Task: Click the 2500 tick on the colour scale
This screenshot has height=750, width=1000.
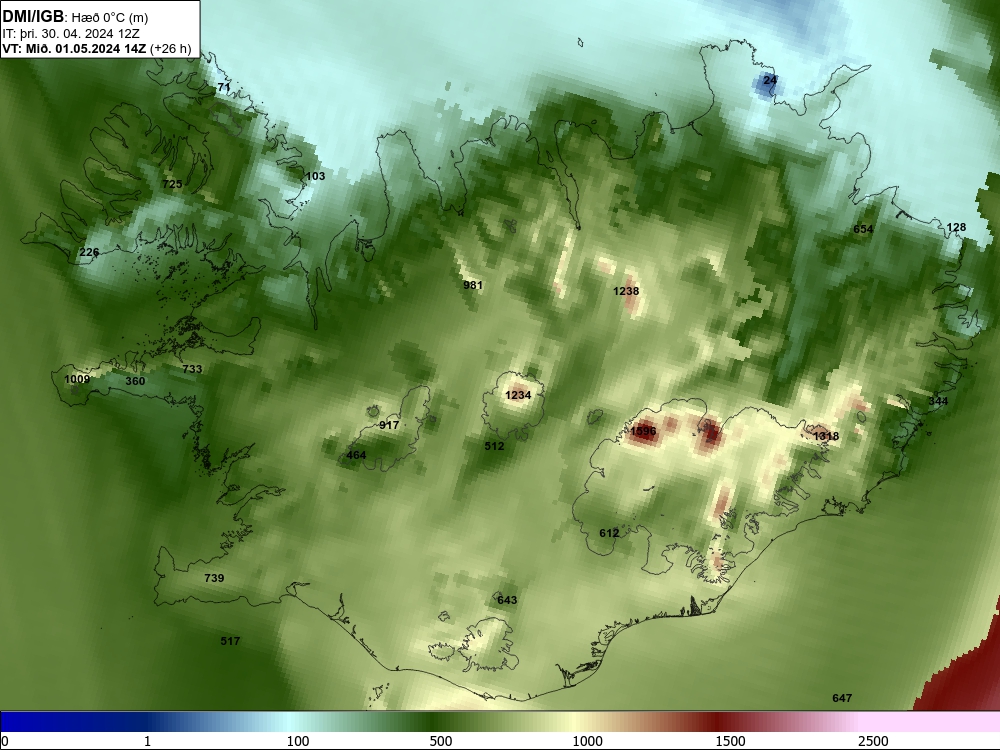Action: tap(873, 741)
